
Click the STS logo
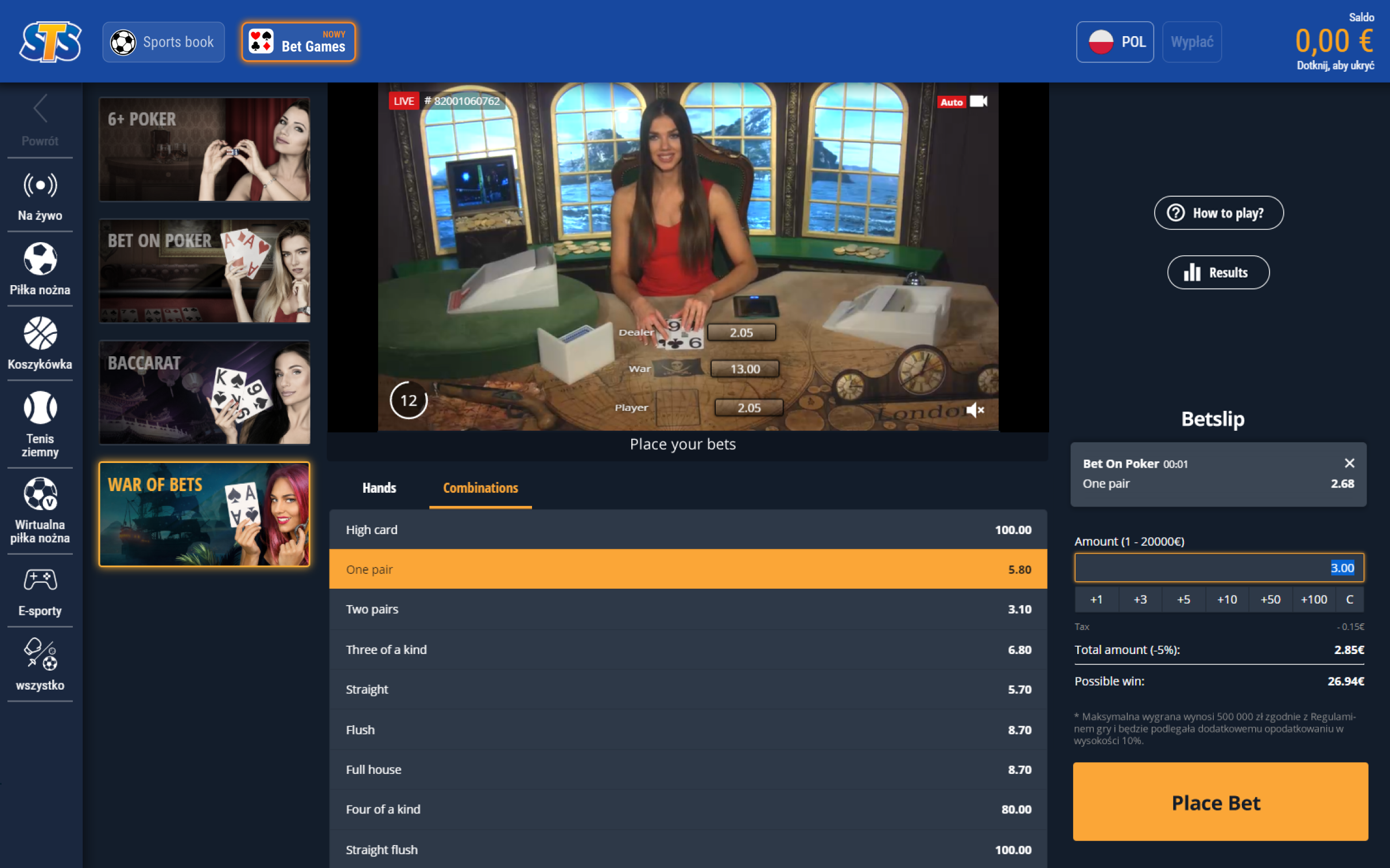tap(50, 41)
